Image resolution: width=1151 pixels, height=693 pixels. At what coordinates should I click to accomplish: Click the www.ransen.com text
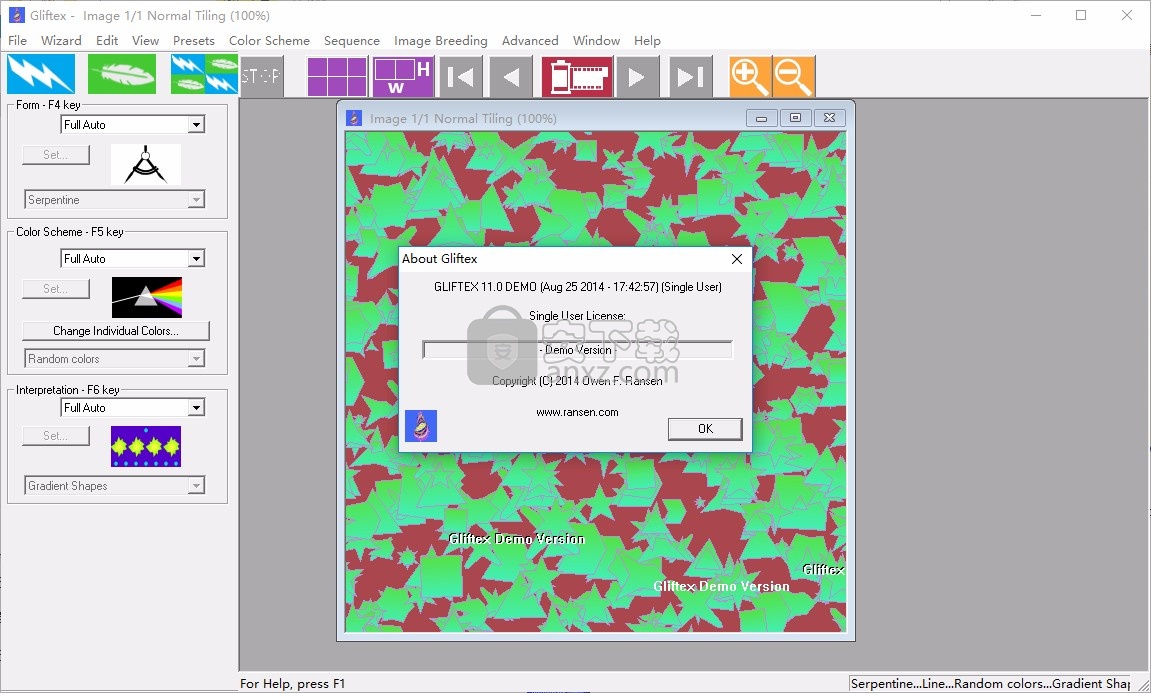(x=577, y=413)
